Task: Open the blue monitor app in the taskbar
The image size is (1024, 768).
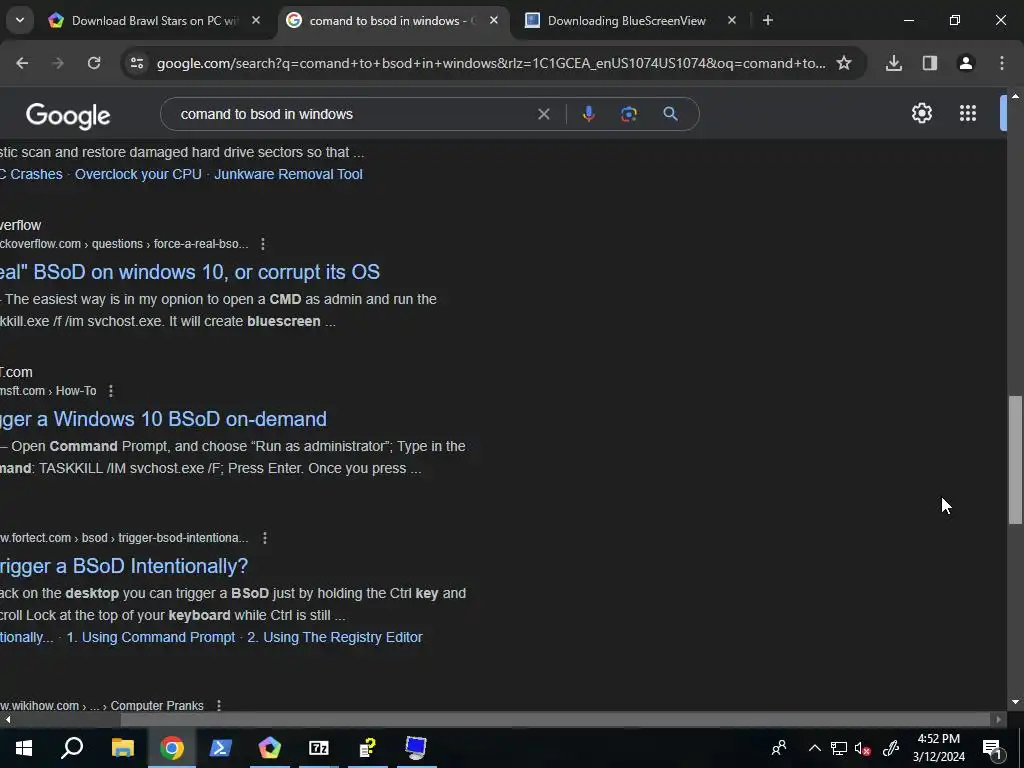Action: click(416, 748)
